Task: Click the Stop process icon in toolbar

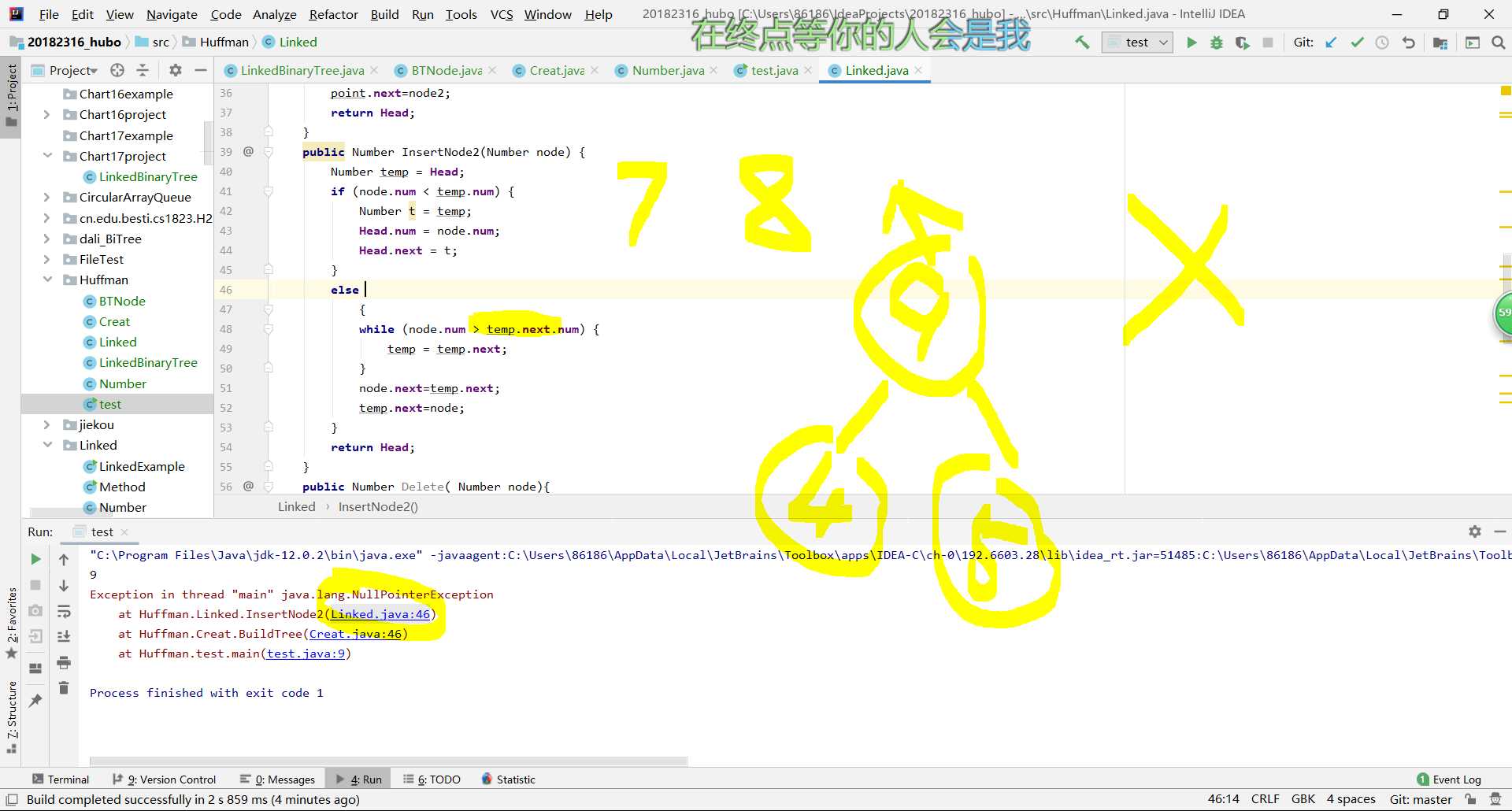Action: point(1268,43)
